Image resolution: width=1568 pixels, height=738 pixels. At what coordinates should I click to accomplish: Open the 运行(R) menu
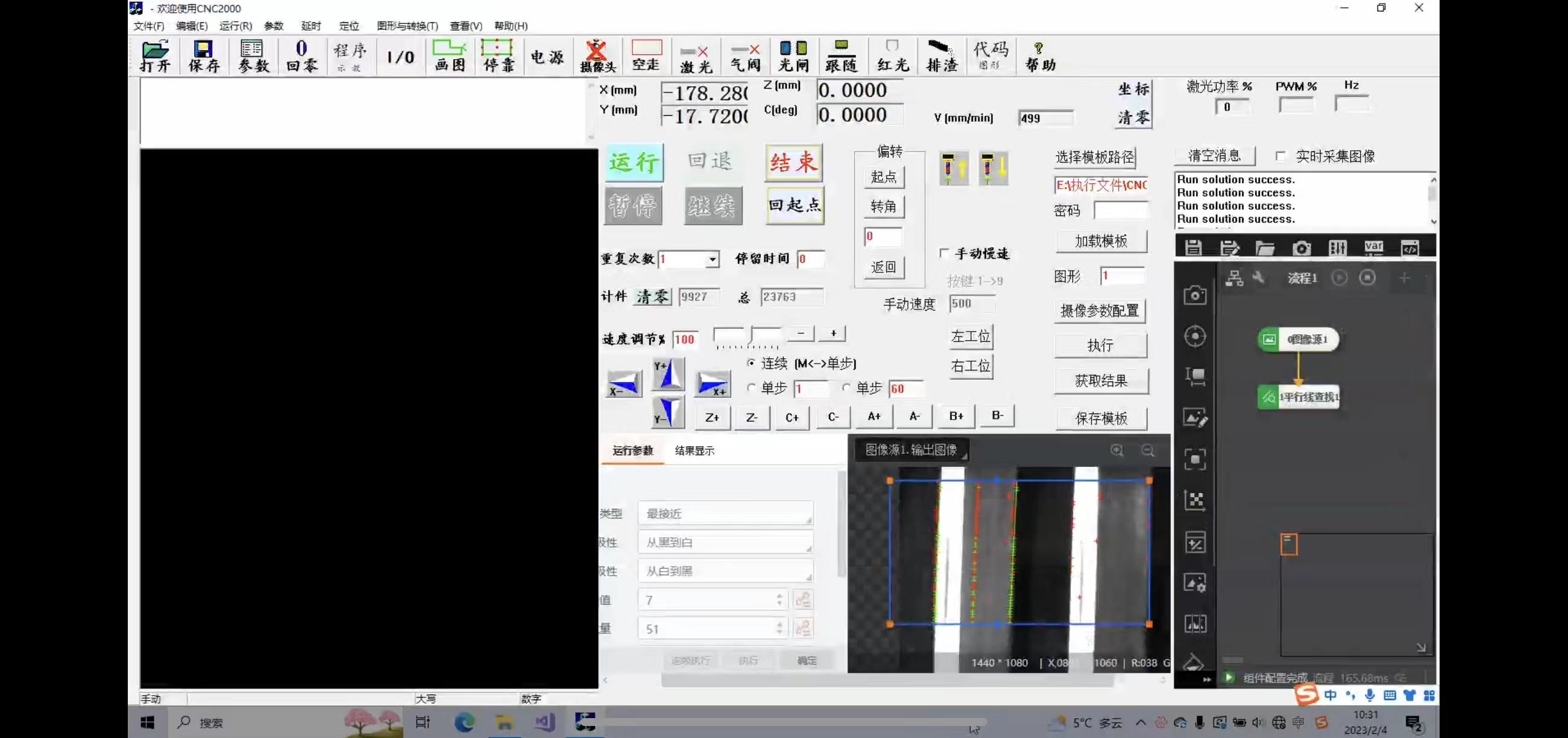[x=235, y=25]
